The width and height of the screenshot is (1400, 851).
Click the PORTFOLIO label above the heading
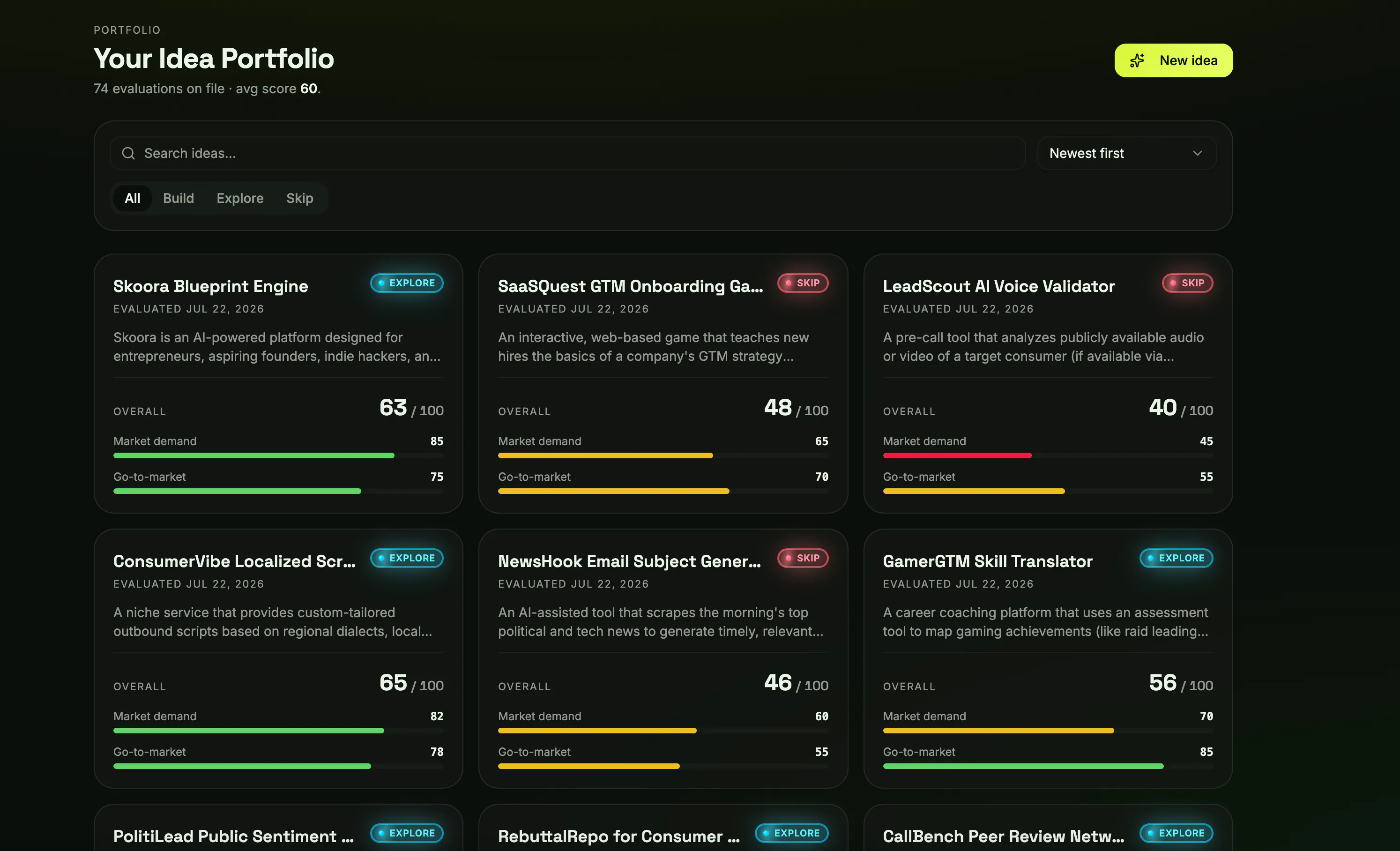coord(127,30)
